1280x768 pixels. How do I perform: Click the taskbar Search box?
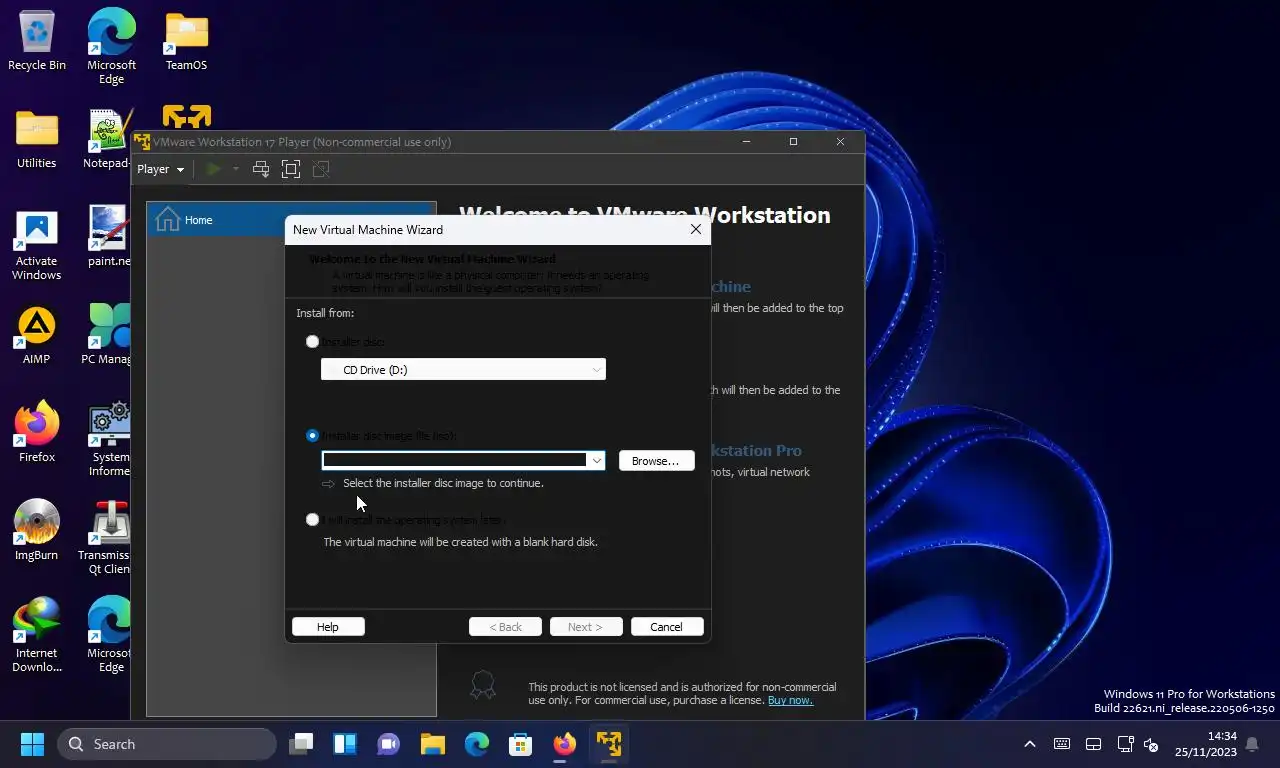pyautogui.click(x=167, y=744)
